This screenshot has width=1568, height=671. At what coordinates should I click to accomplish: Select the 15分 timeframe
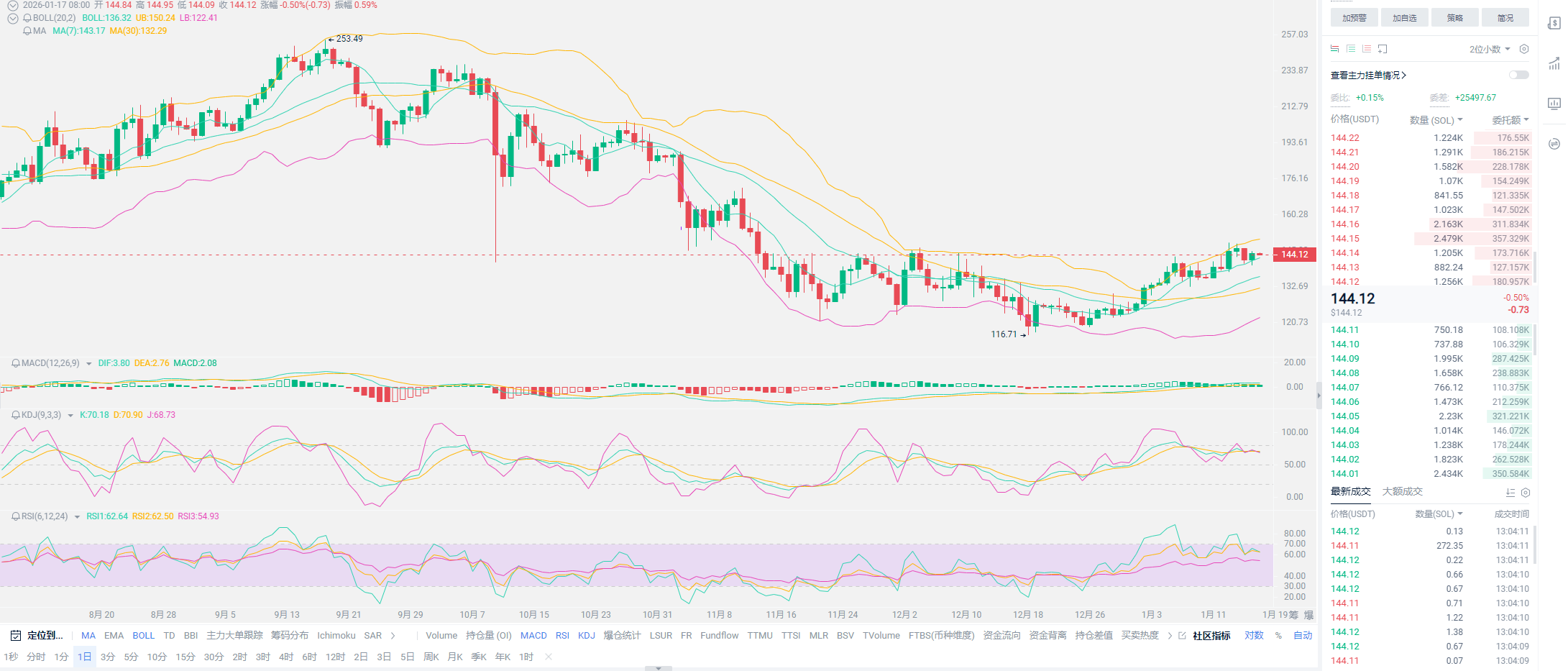point(185,657)
